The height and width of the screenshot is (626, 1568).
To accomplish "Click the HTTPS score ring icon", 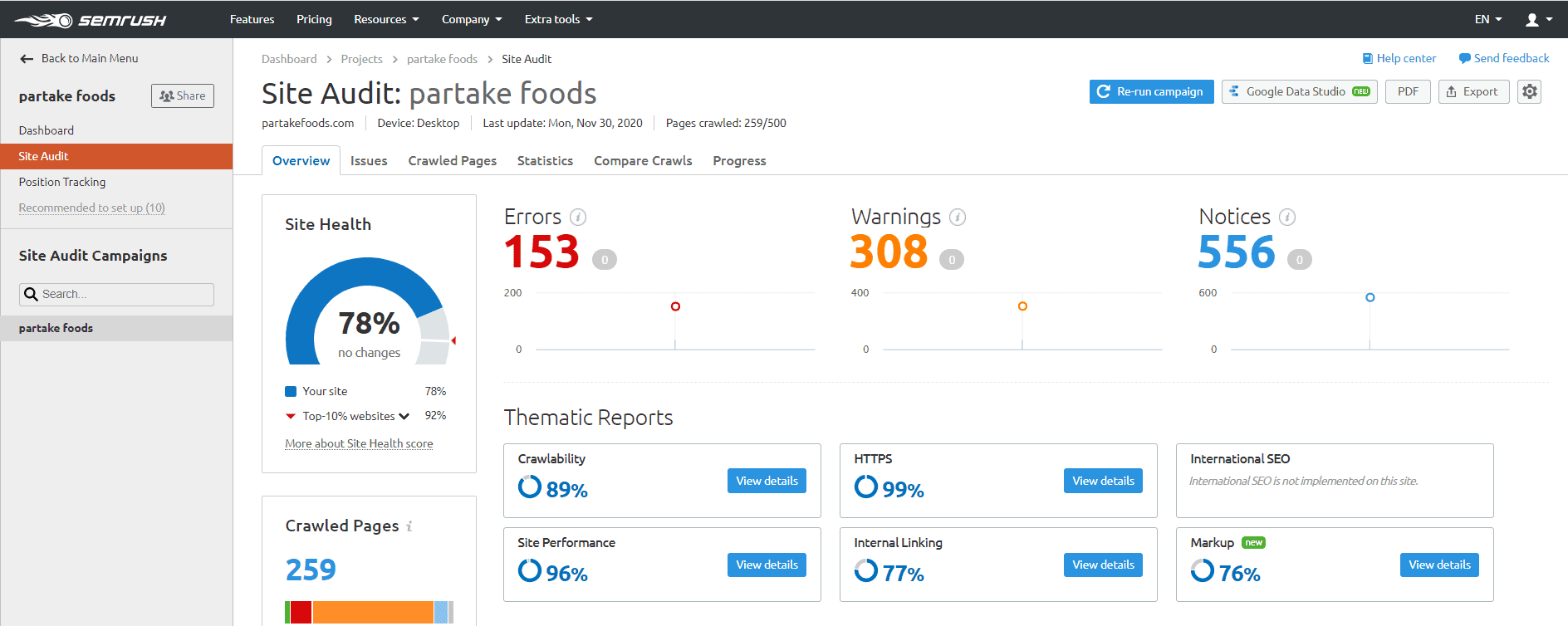I will tap(866, 487).
